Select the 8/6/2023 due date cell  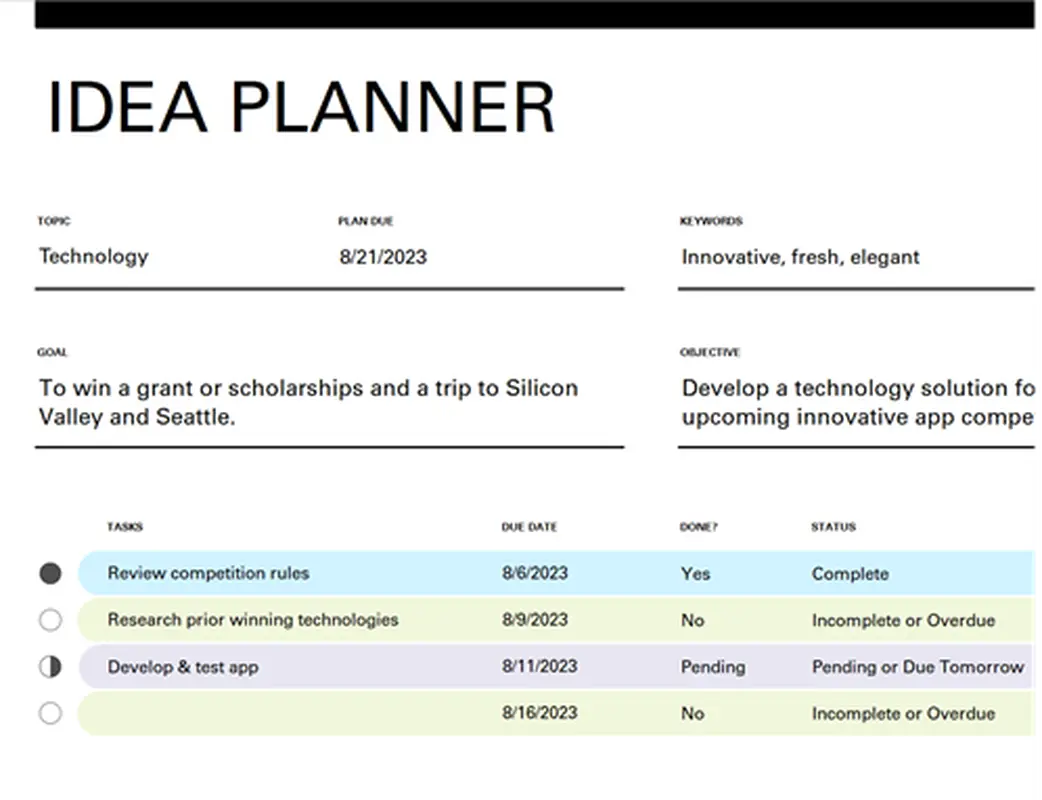(x=535, y=573)
